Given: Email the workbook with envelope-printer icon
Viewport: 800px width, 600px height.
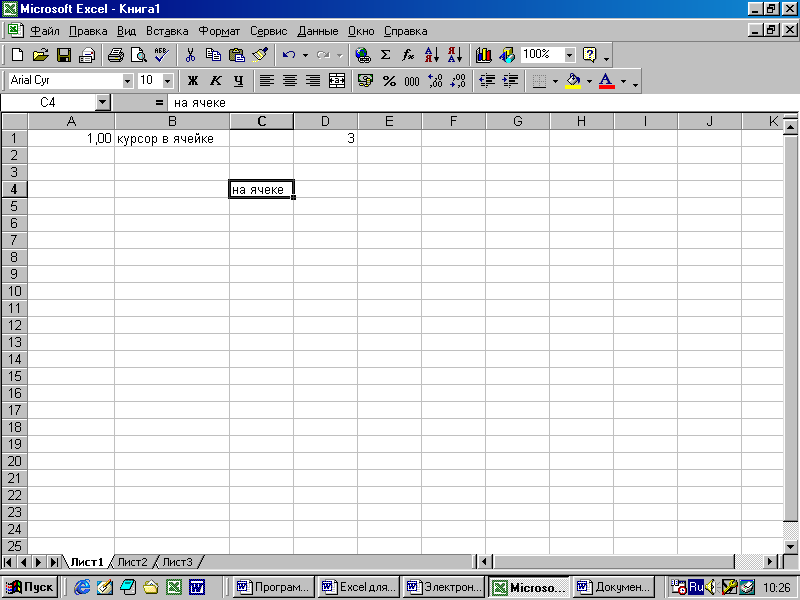Looking at the screenshot, I should [87, 55].
